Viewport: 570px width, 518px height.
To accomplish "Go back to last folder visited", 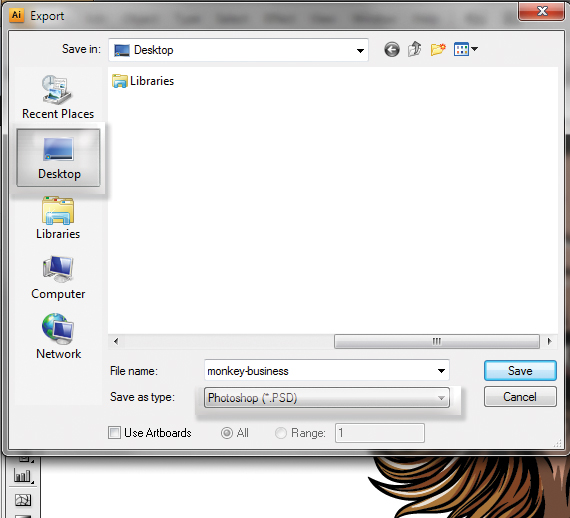I will [x=392, y=49].
